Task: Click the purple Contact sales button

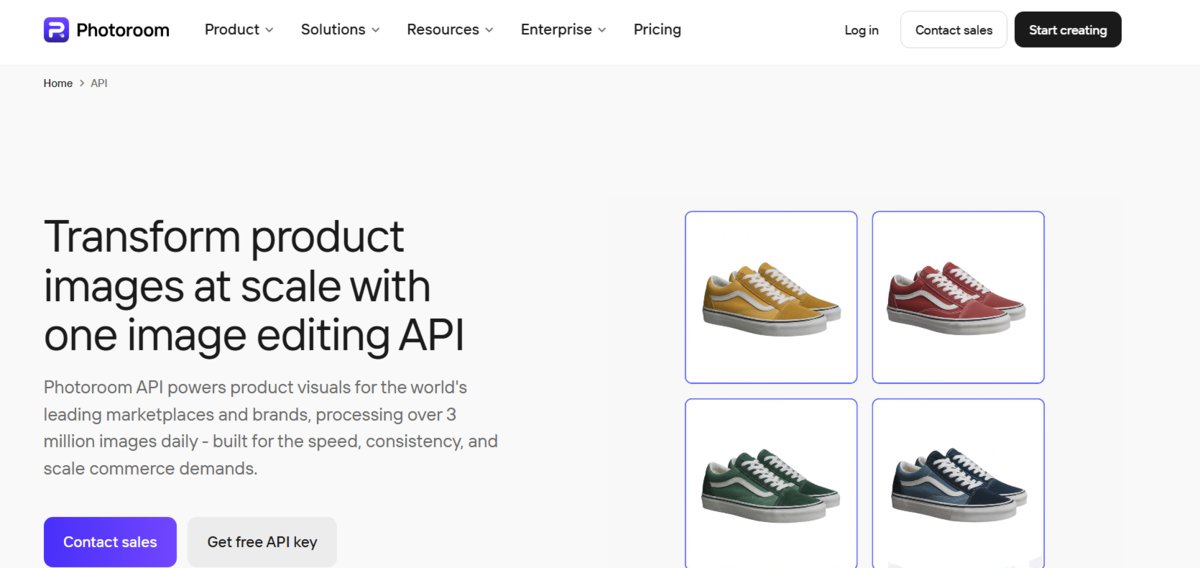Action: click(110, 542)
